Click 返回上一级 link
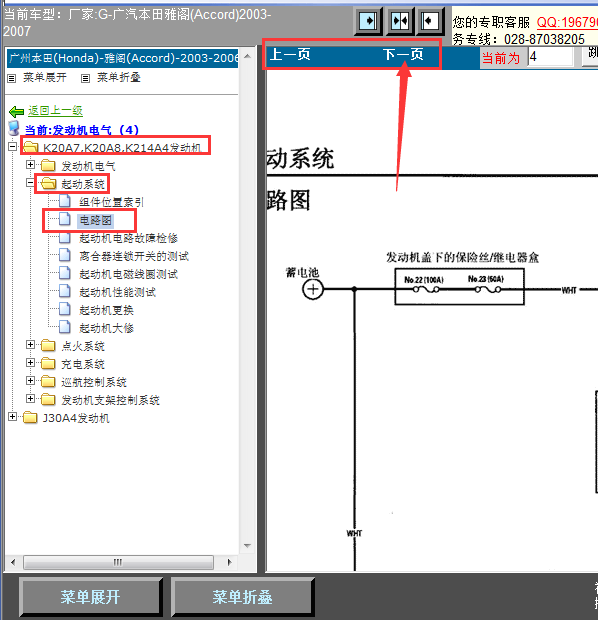Image resolution: width=598 pixels, height=620 pixels. click(55, 111)
